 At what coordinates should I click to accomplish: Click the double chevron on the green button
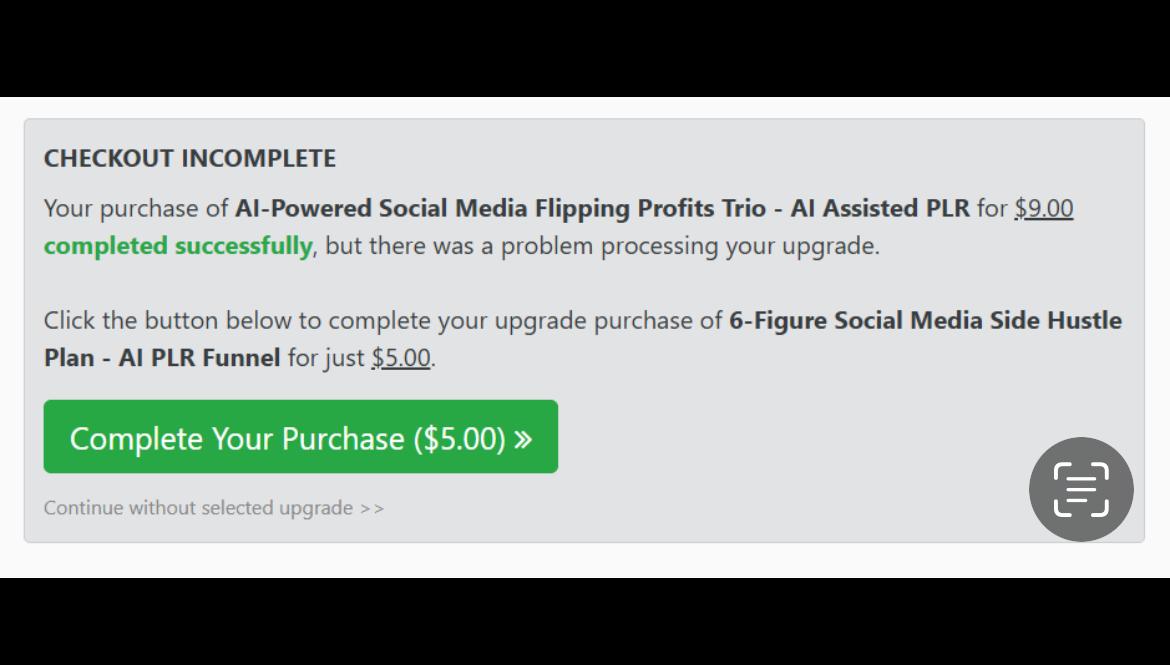click(523, 439)
